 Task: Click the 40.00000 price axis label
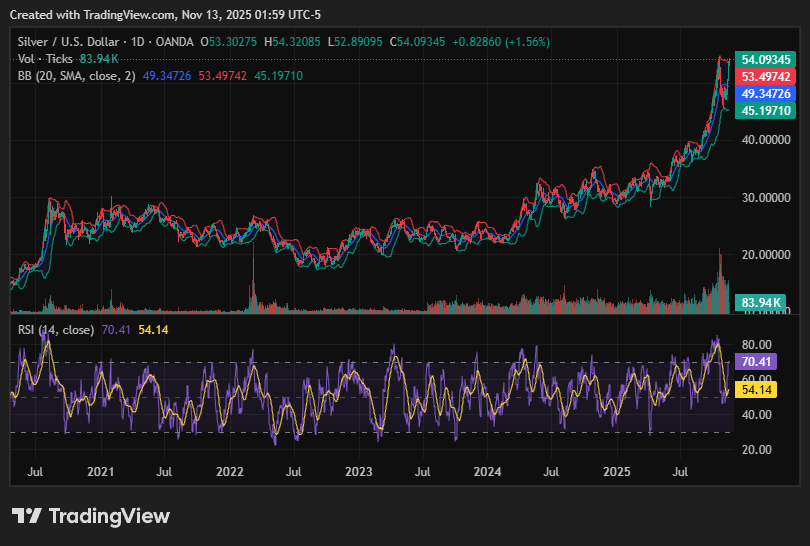coord(765,141)
